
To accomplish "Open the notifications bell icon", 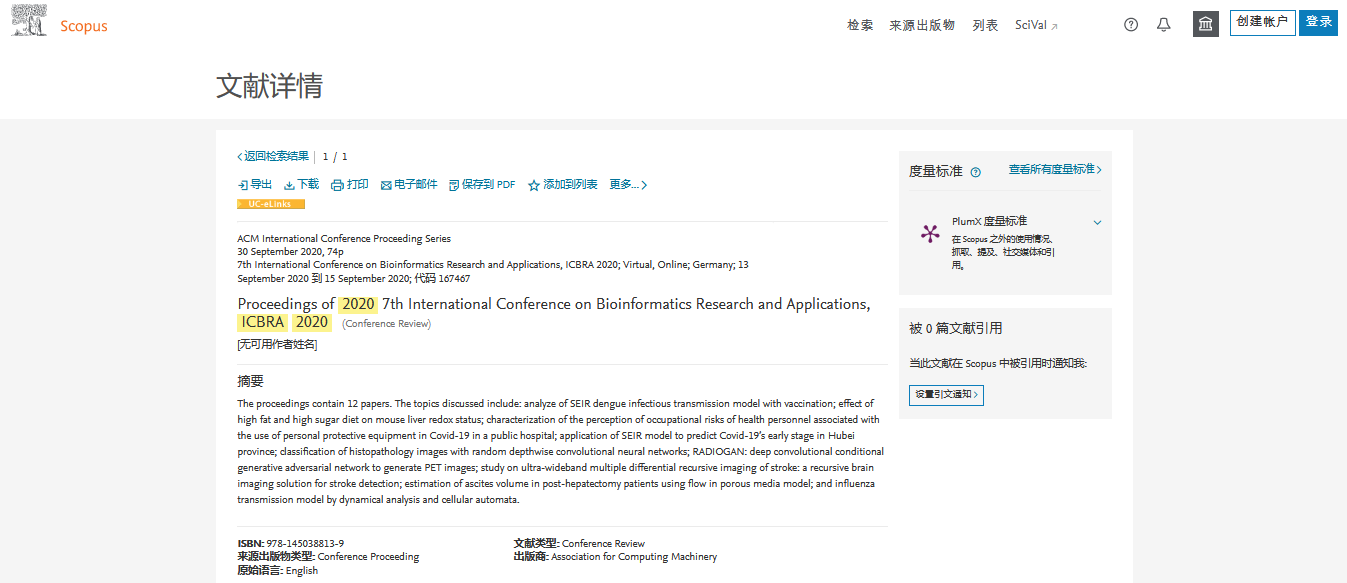I will point(1164,25).
